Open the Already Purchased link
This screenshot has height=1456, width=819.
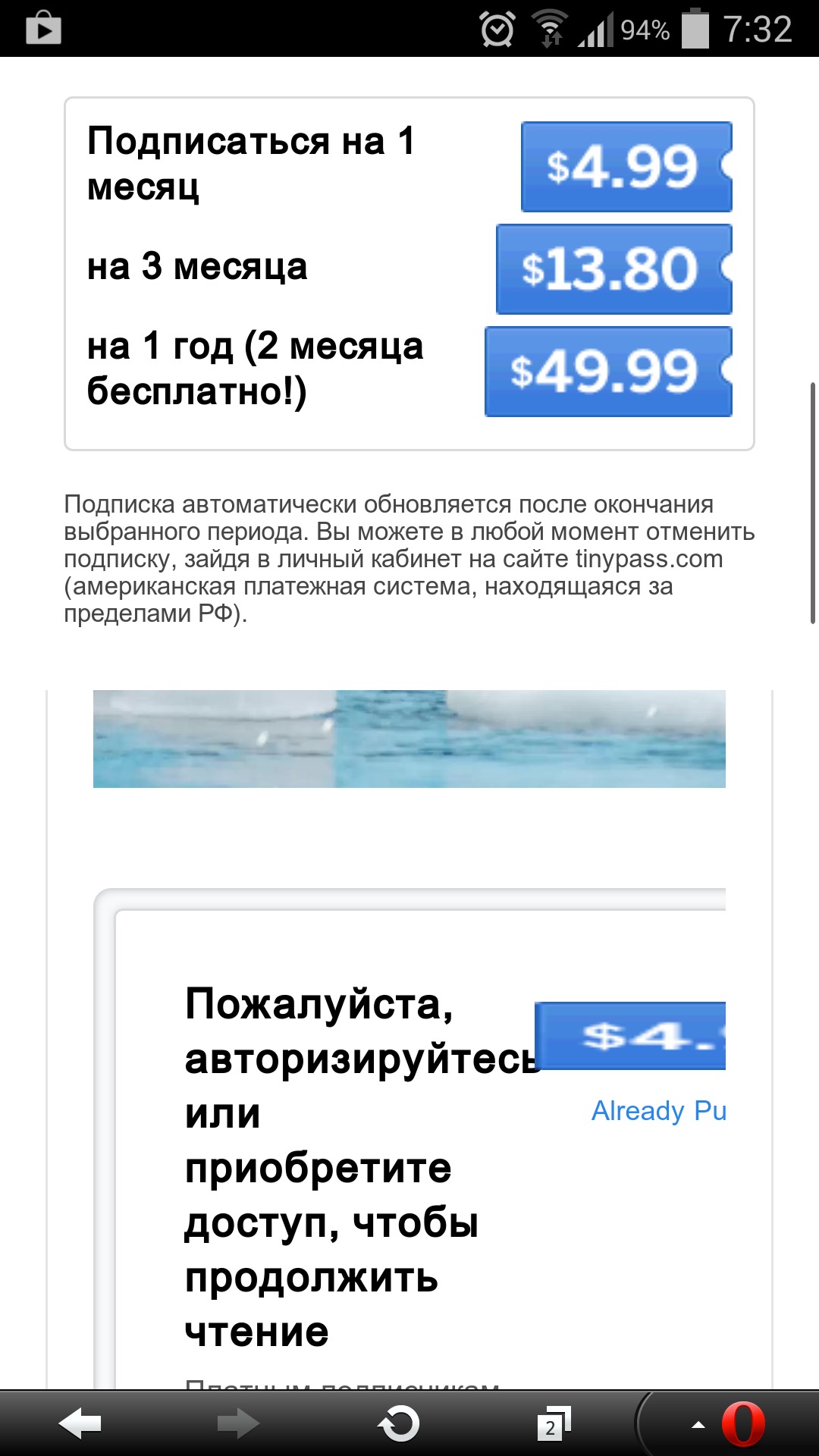coord(659,1111)
